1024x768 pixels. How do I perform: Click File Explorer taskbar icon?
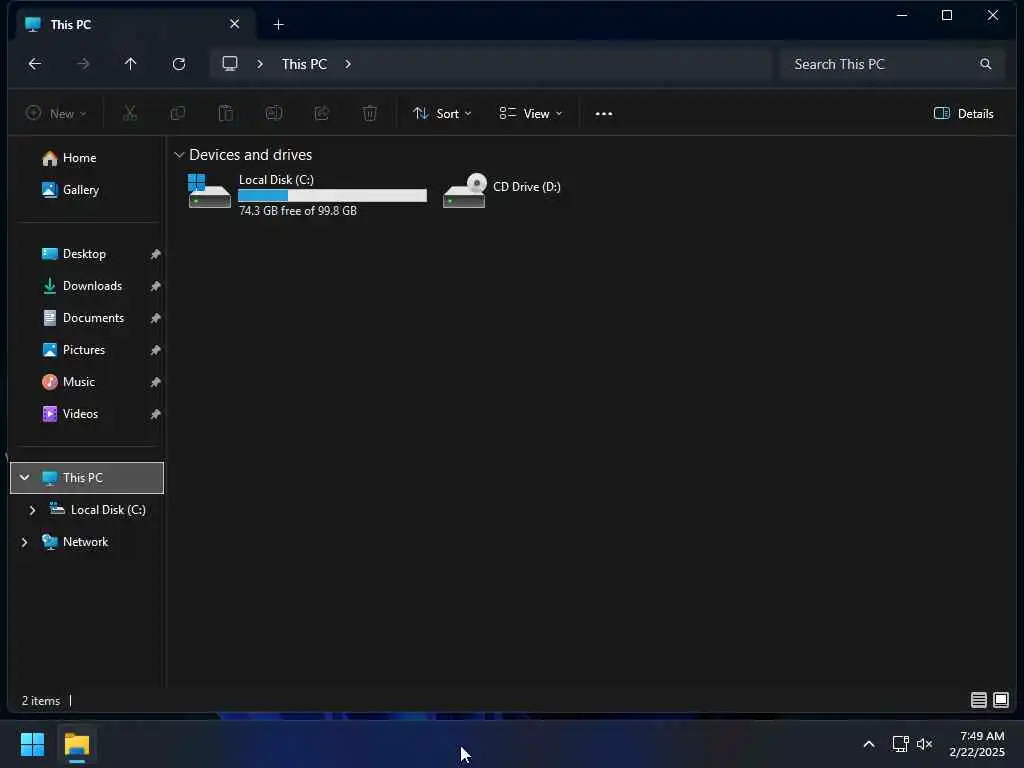(76, 745)
